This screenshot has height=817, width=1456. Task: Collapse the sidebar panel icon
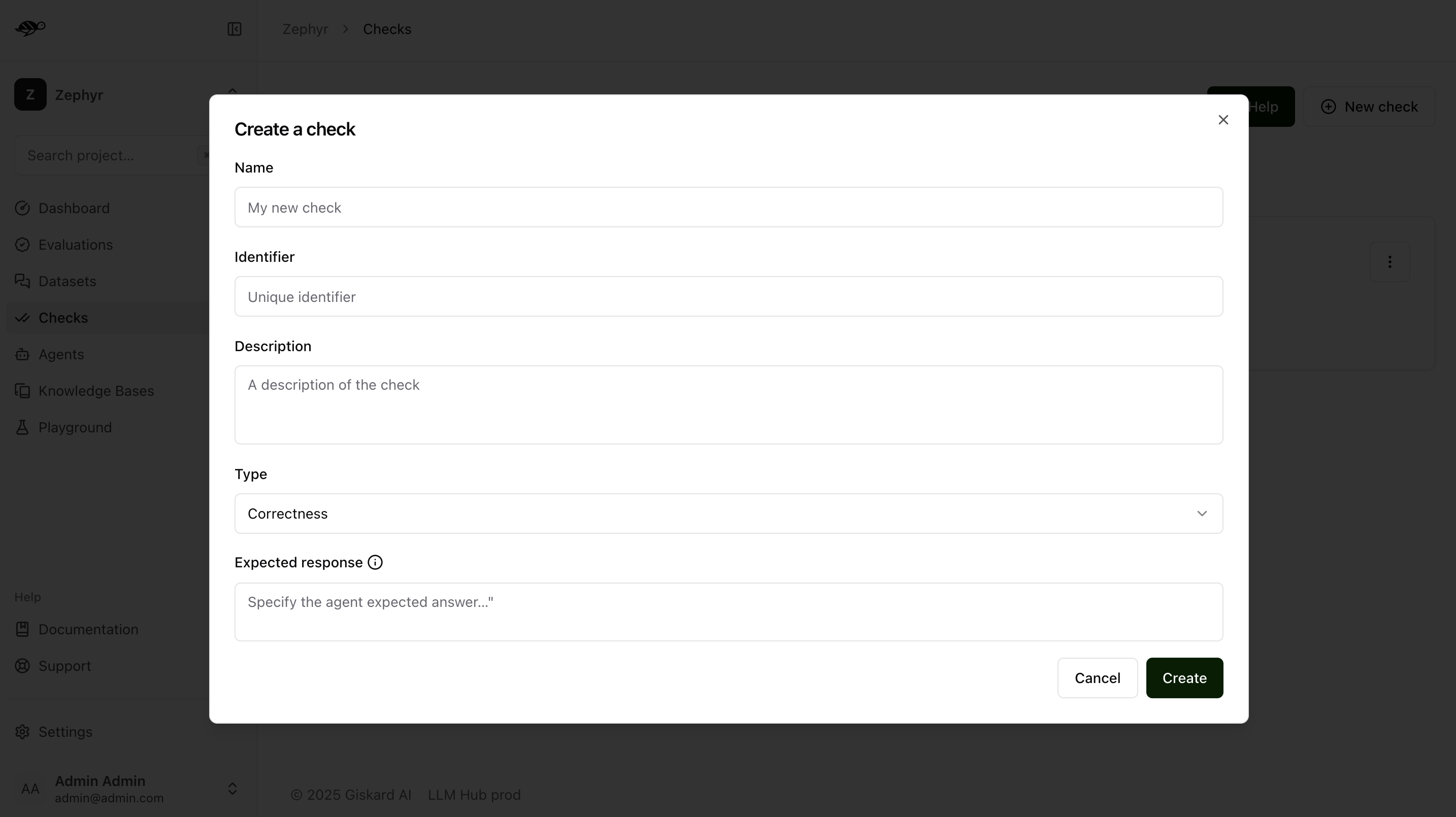click(235, 29)
